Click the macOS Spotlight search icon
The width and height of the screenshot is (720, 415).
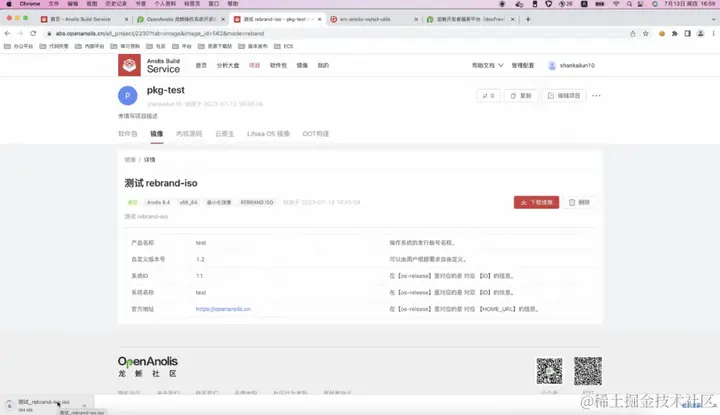(629, 4)
